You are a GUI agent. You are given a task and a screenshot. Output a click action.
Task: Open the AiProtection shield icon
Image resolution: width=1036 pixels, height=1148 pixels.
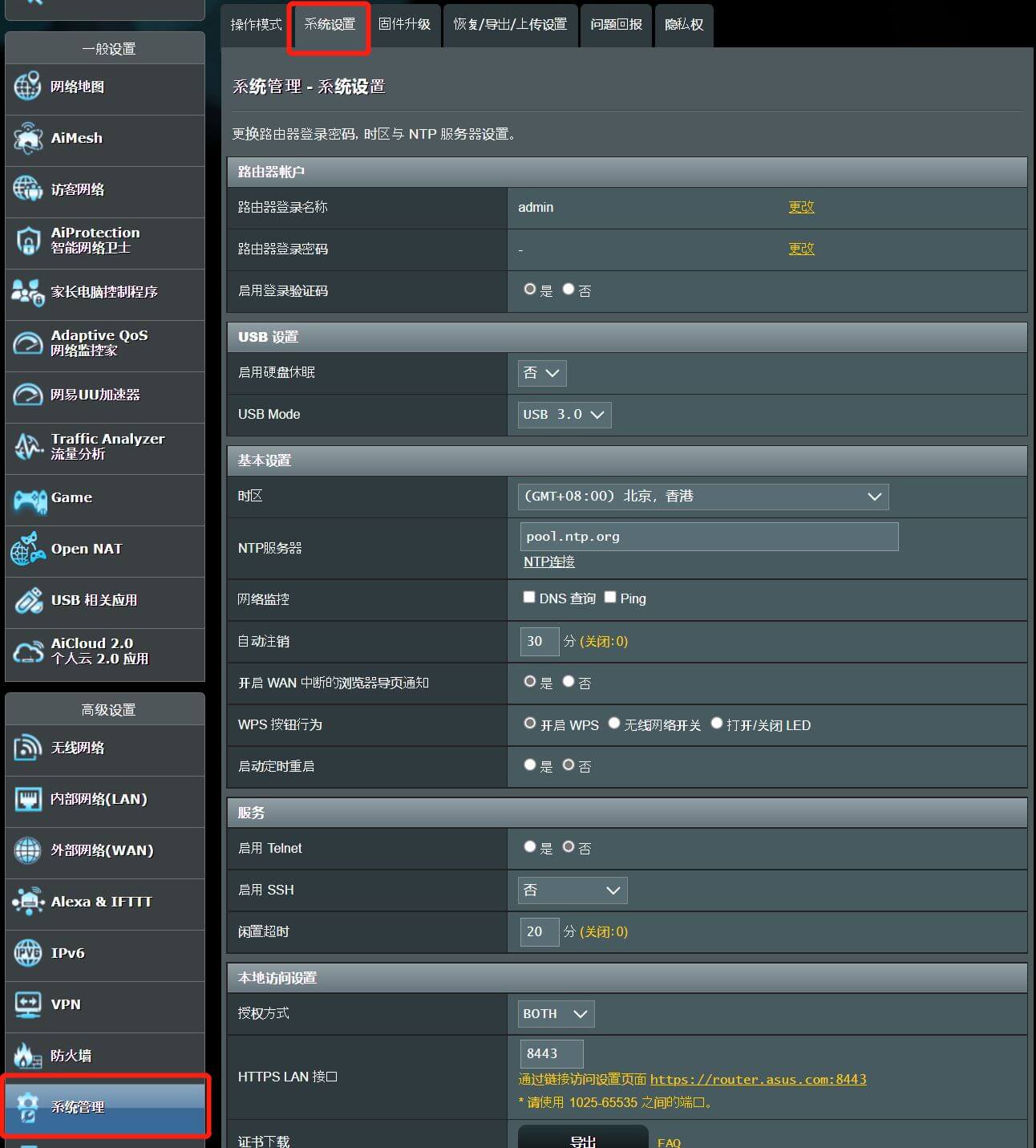(x=28, y=241)
